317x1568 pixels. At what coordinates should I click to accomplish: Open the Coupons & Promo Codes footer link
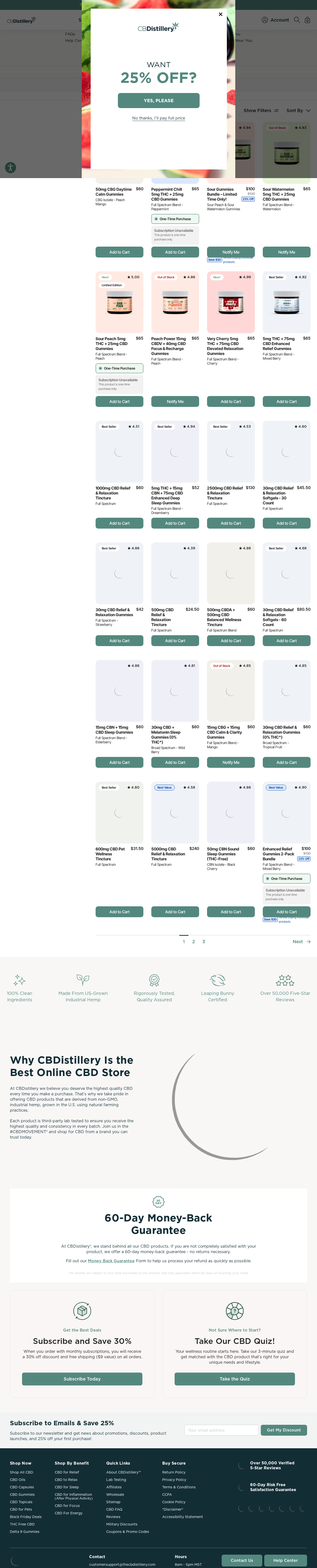[127, 1531]
